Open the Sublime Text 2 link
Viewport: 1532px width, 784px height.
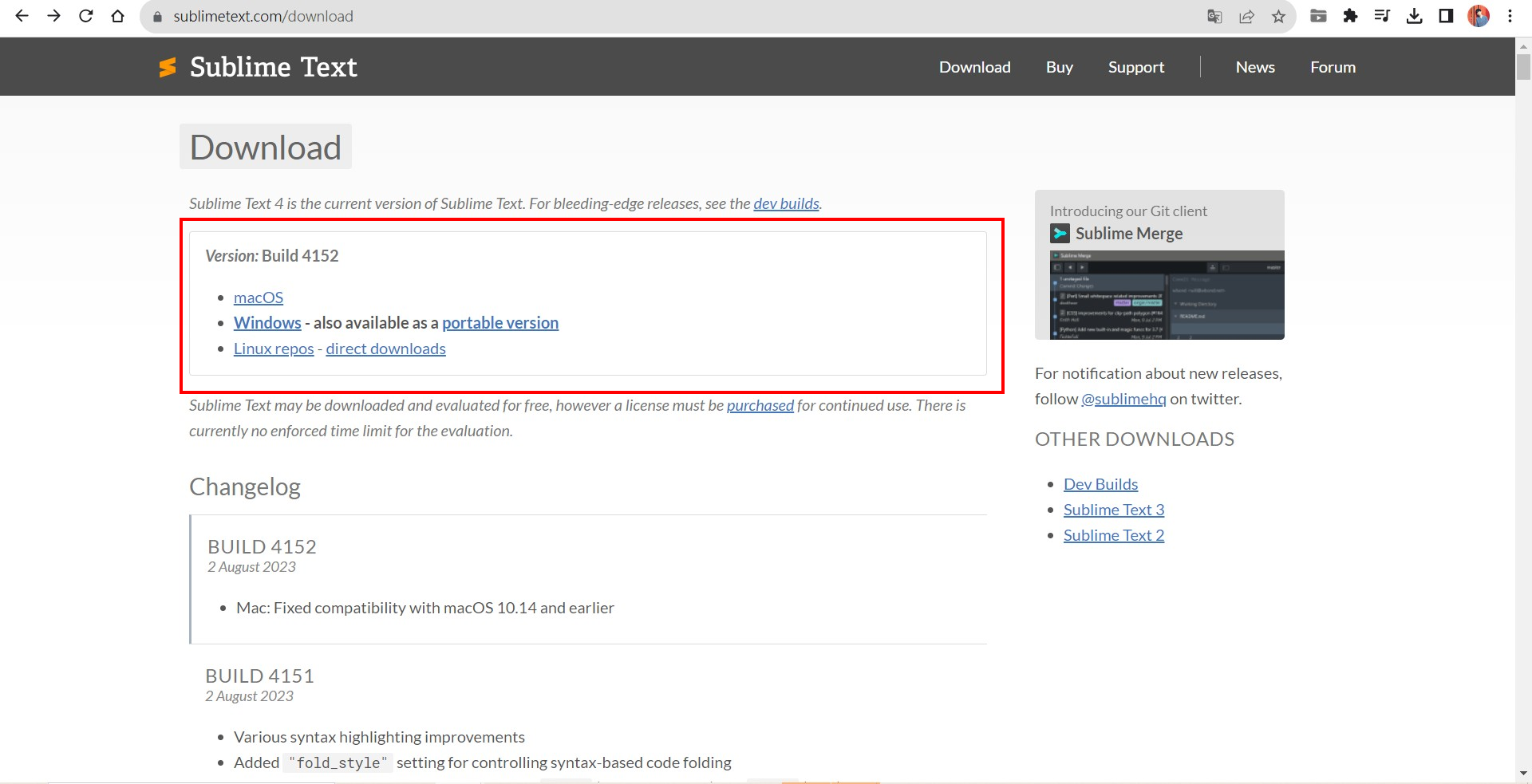click(x=1114, y=535)
